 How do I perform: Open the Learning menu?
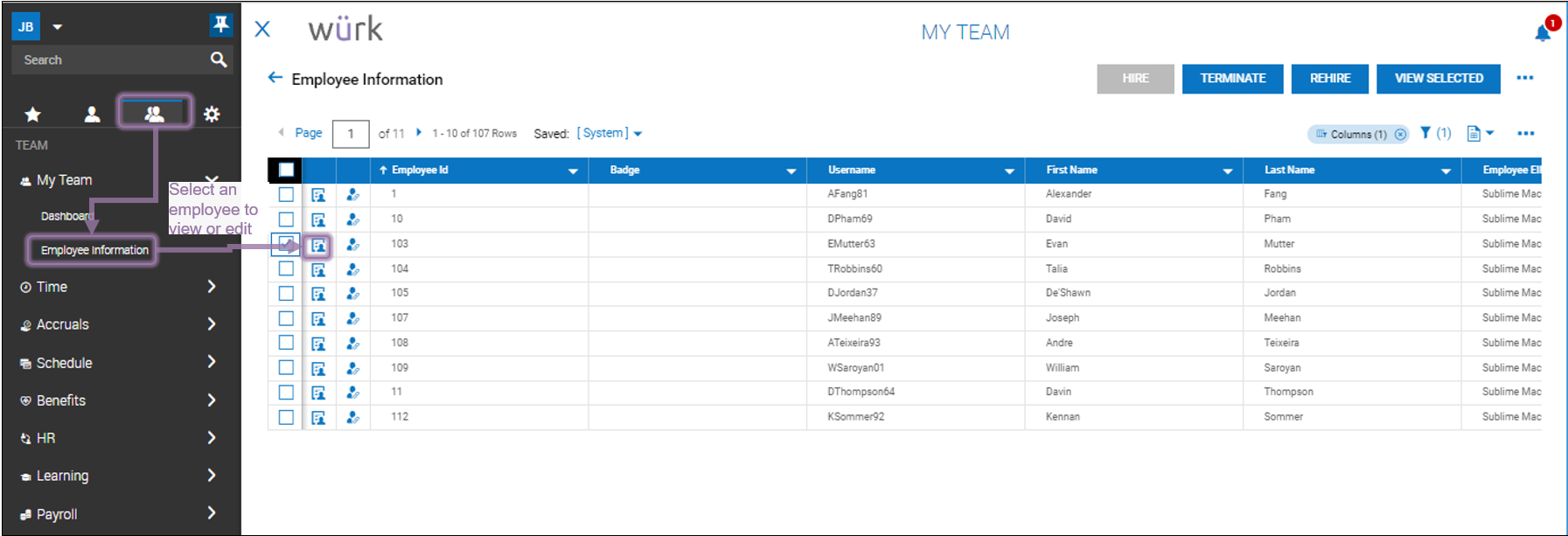pos(62,476)
